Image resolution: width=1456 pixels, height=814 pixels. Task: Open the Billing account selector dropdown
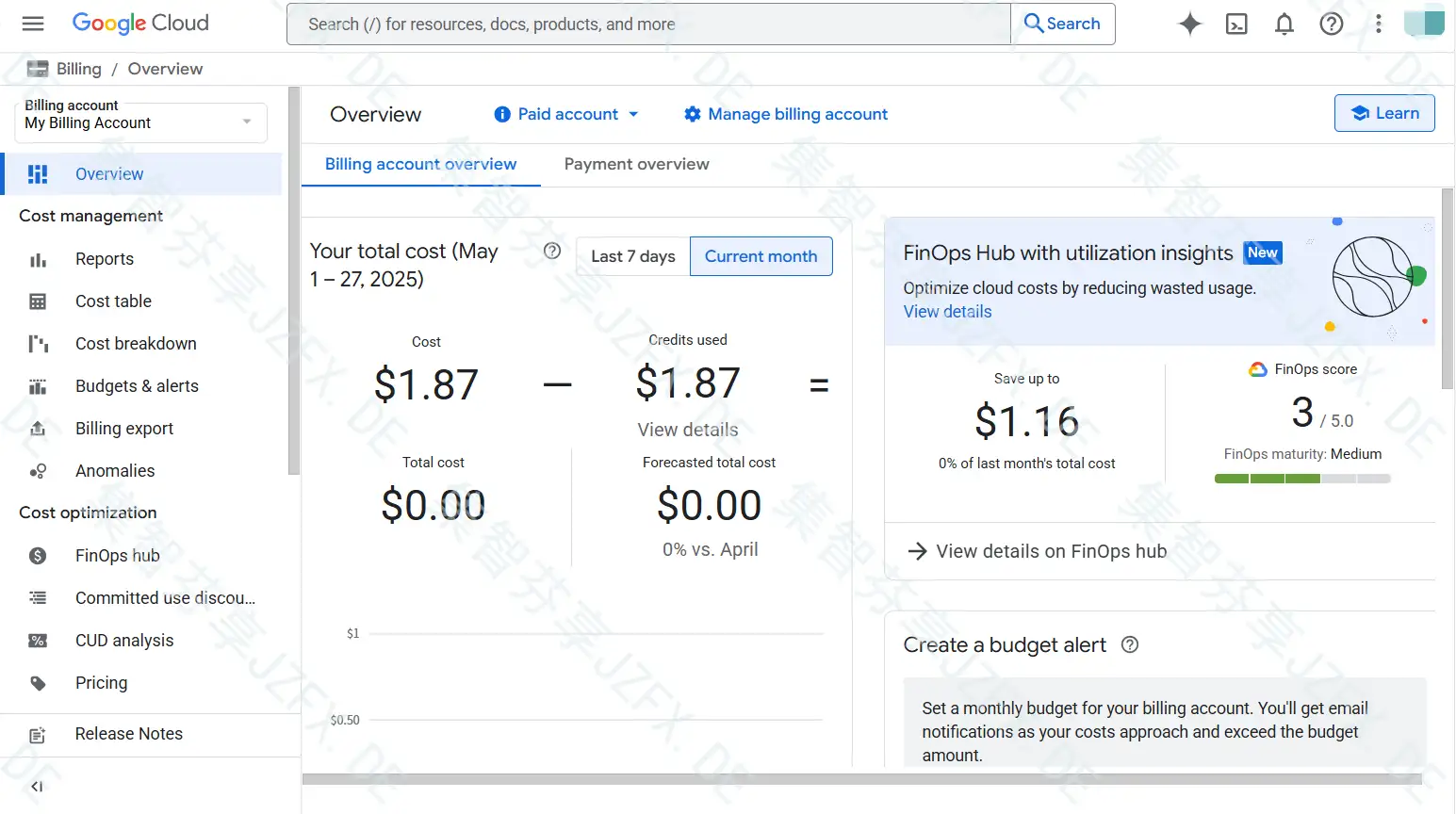pos(141,122)
